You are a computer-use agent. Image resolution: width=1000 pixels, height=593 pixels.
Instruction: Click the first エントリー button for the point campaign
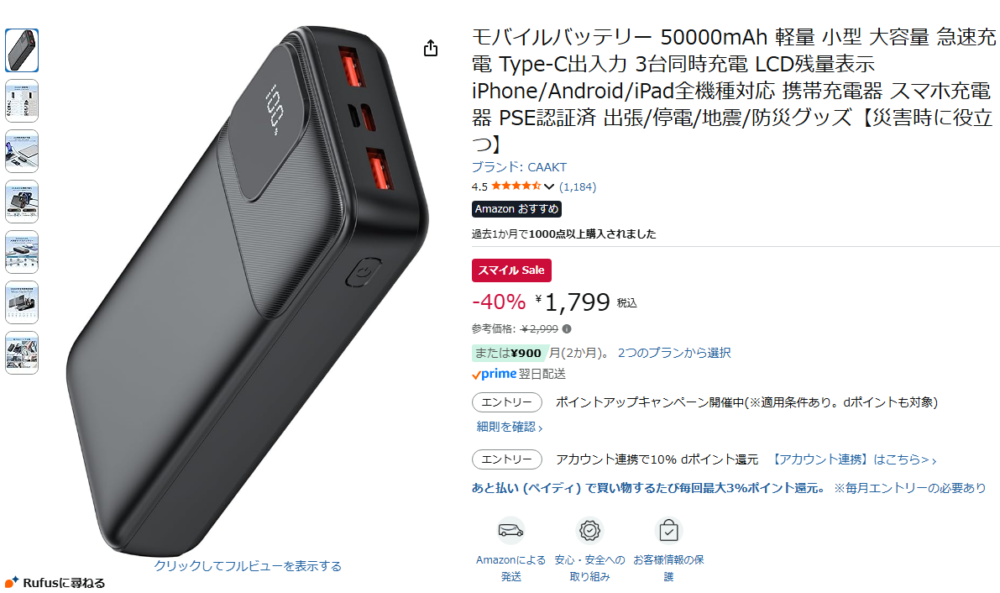point(507,402)
